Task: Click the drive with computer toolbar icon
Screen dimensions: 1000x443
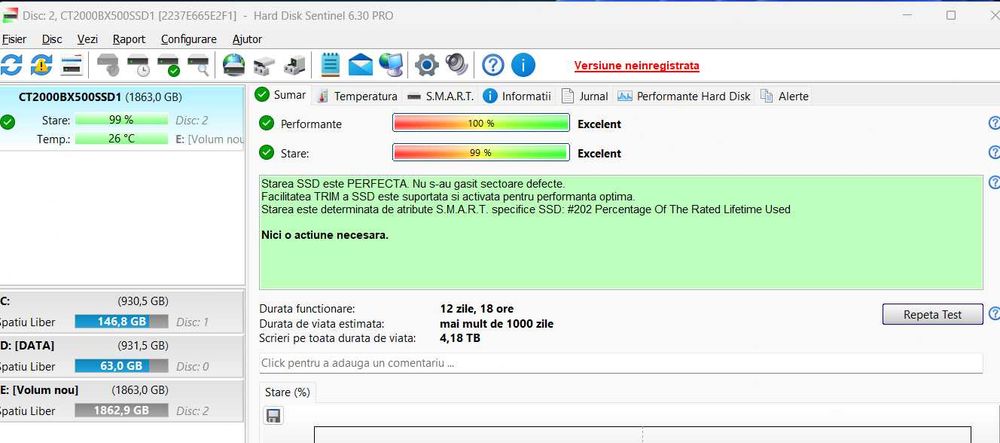Action: [294, 64]
